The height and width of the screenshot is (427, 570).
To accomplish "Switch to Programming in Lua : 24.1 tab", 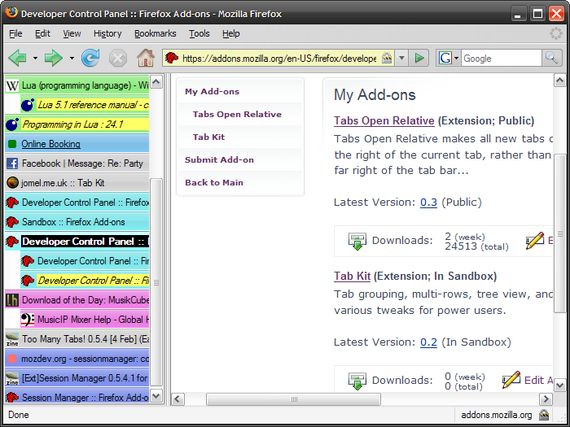I will point(77,124).
